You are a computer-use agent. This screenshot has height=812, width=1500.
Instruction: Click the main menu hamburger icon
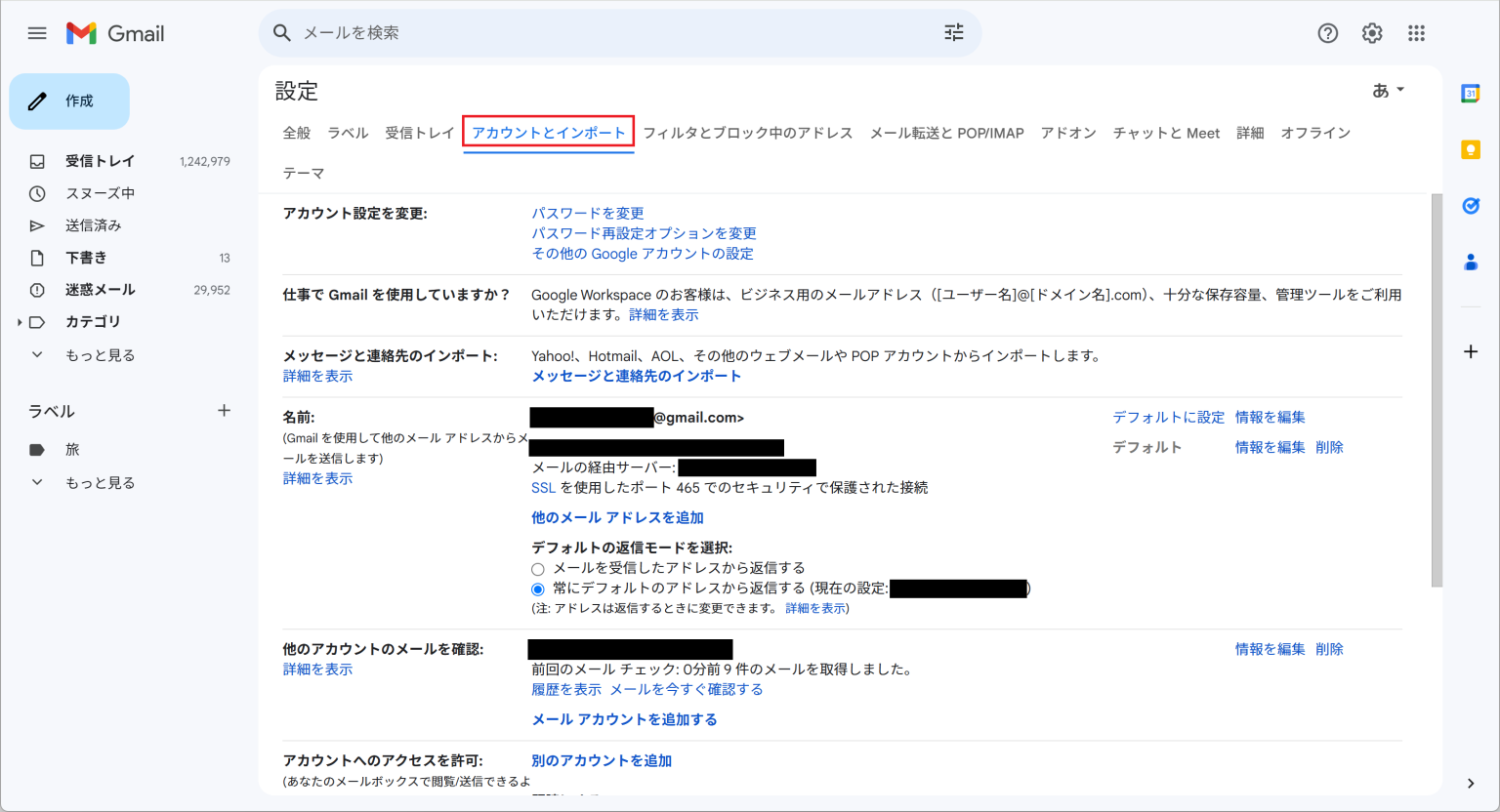tap(36, 32)
